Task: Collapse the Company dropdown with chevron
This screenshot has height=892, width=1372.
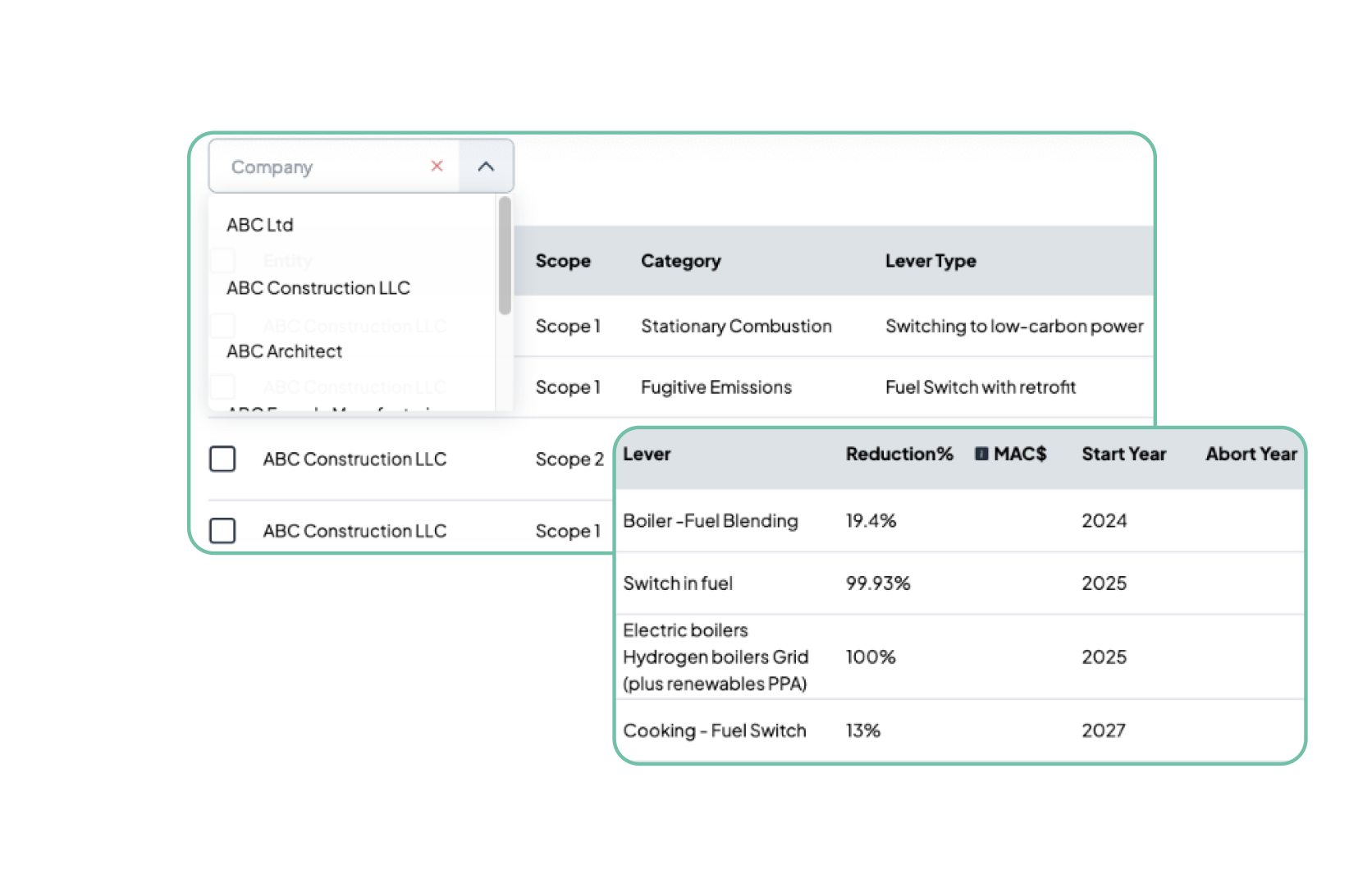Action: [x=486, y=167]
